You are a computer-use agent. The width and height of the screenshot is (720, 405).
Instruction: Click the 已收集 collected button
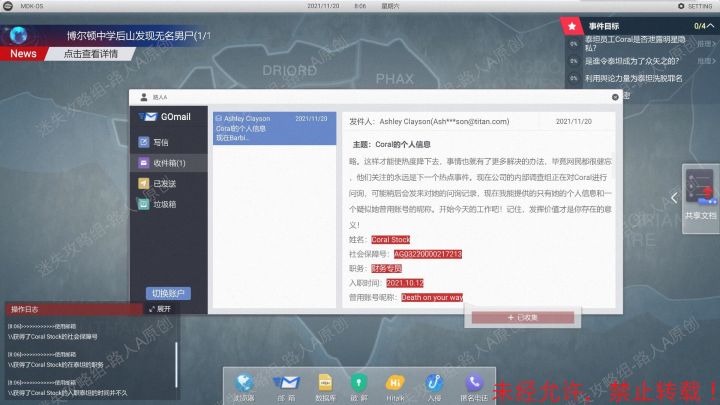point(523,317)
